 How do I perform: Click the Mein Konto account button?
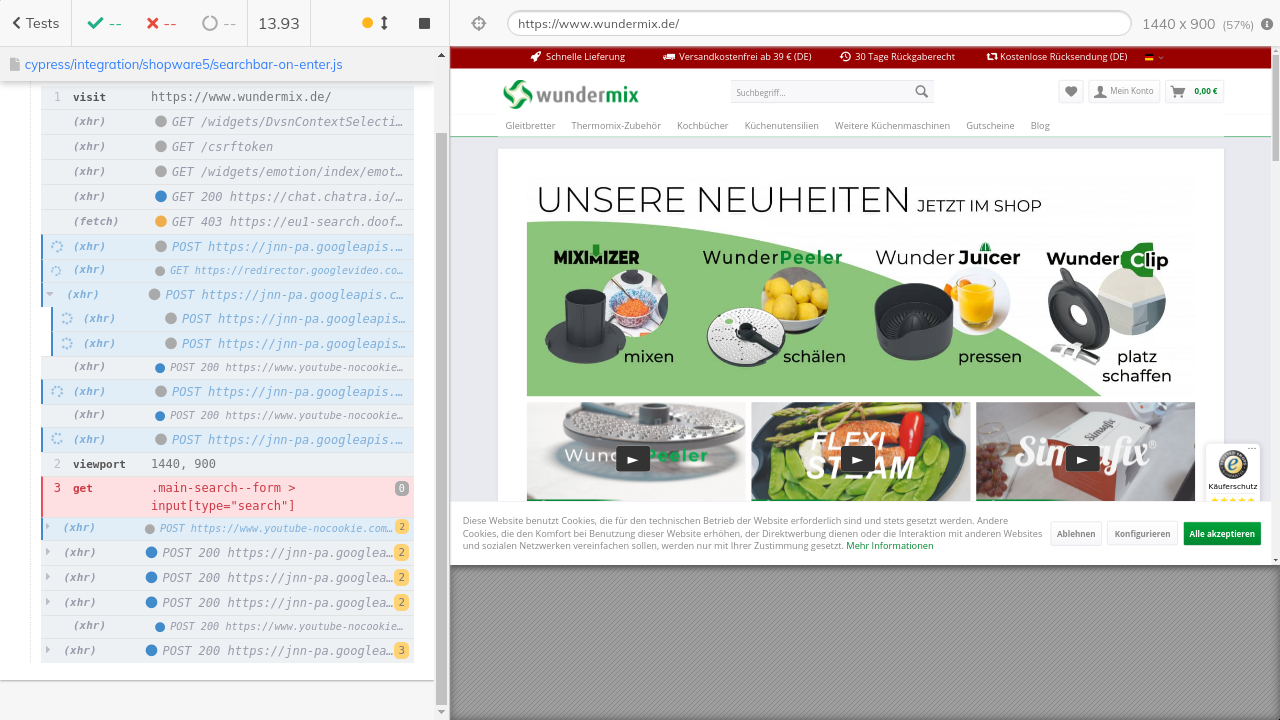(x=1123, y=91)
